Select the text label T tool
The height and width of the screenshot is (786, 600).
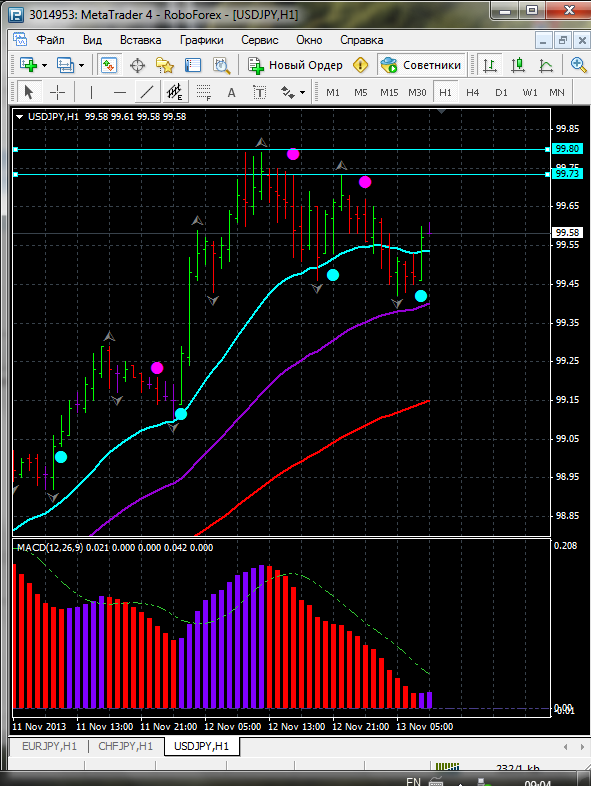coord(259,92)
